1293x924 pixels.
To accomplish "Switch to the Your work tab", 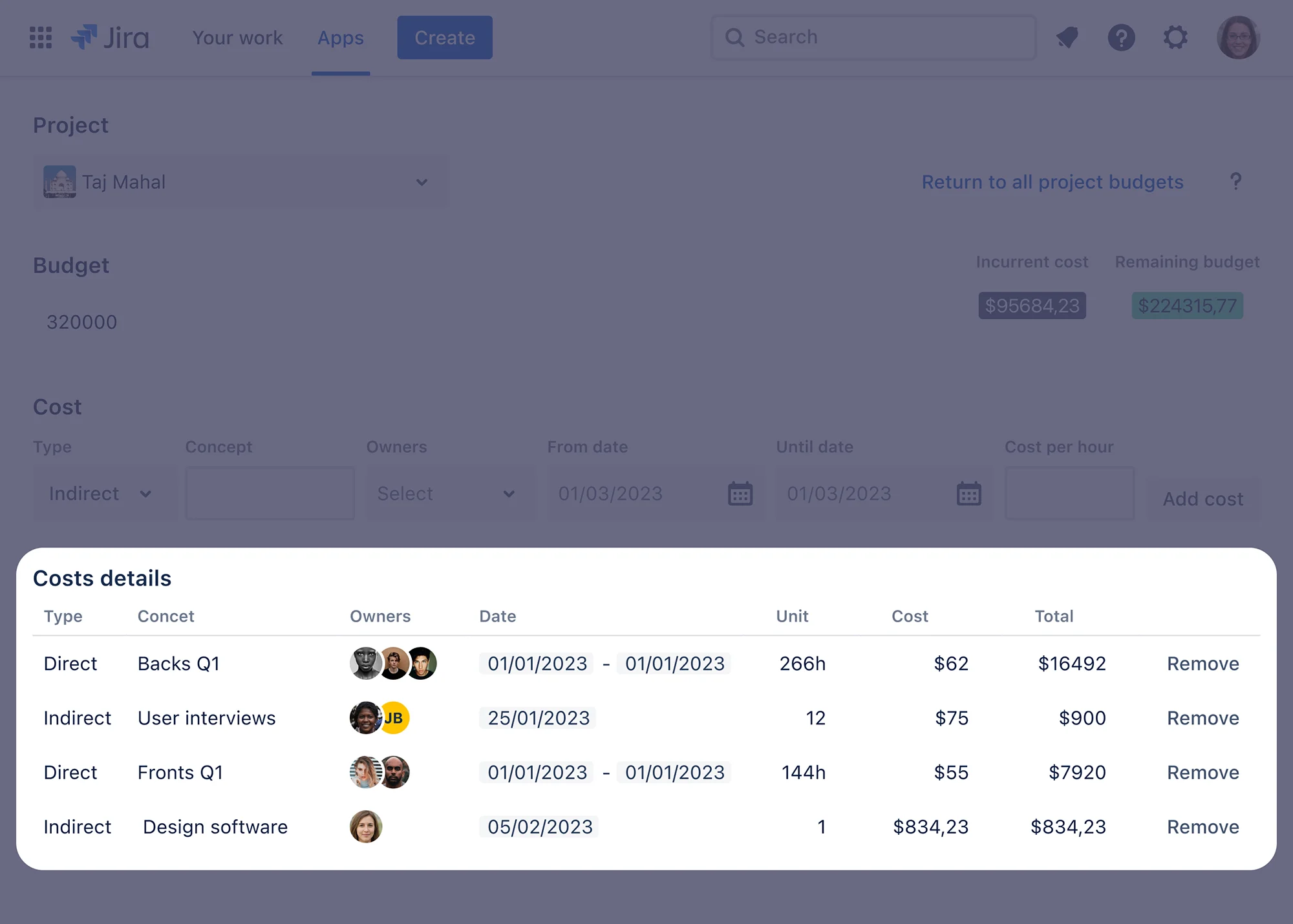I will point(237,37).
